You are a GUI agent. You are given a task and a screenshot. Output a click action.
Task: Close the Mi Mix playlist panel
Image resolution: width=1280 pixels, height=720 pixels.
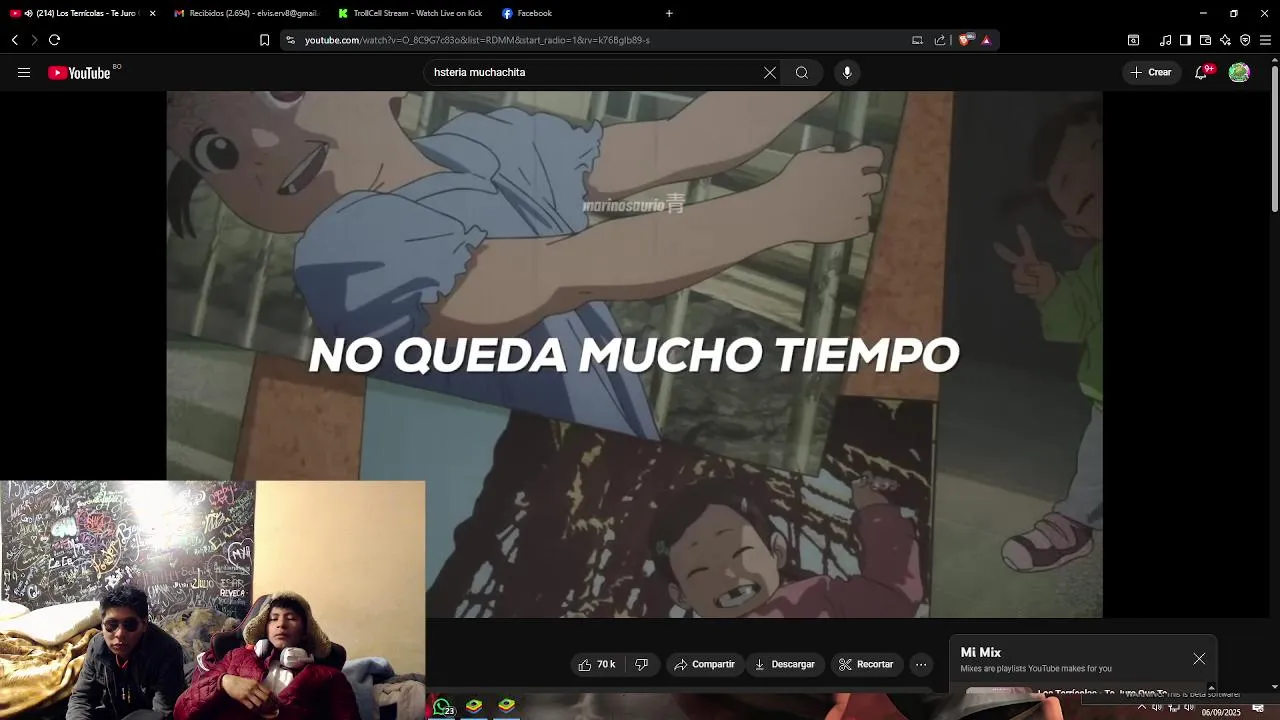1199,659
